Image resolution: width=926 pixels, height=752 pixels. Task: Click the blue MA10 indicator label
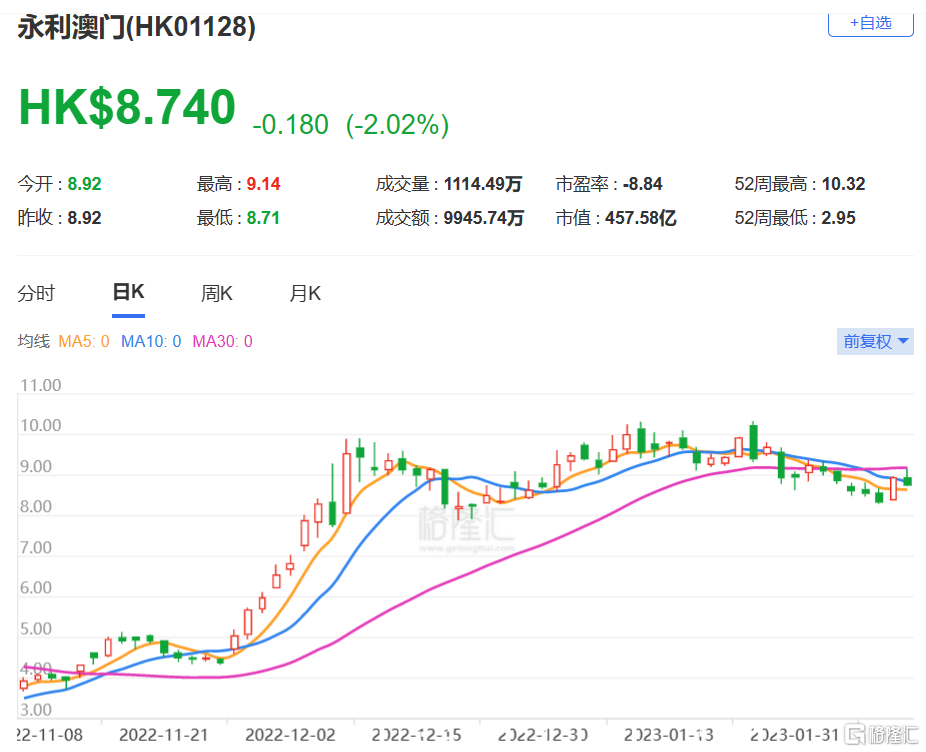click(x=151, y=341)
